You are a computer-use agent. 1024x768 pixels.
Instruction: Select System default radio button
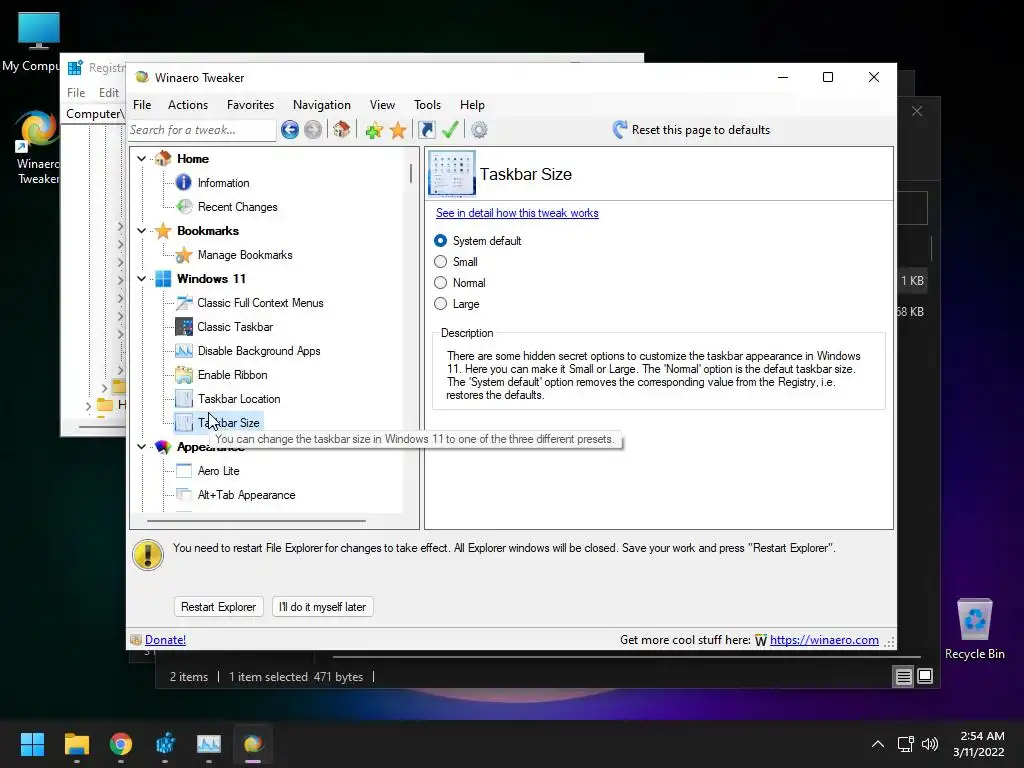(x=441, y=241)
